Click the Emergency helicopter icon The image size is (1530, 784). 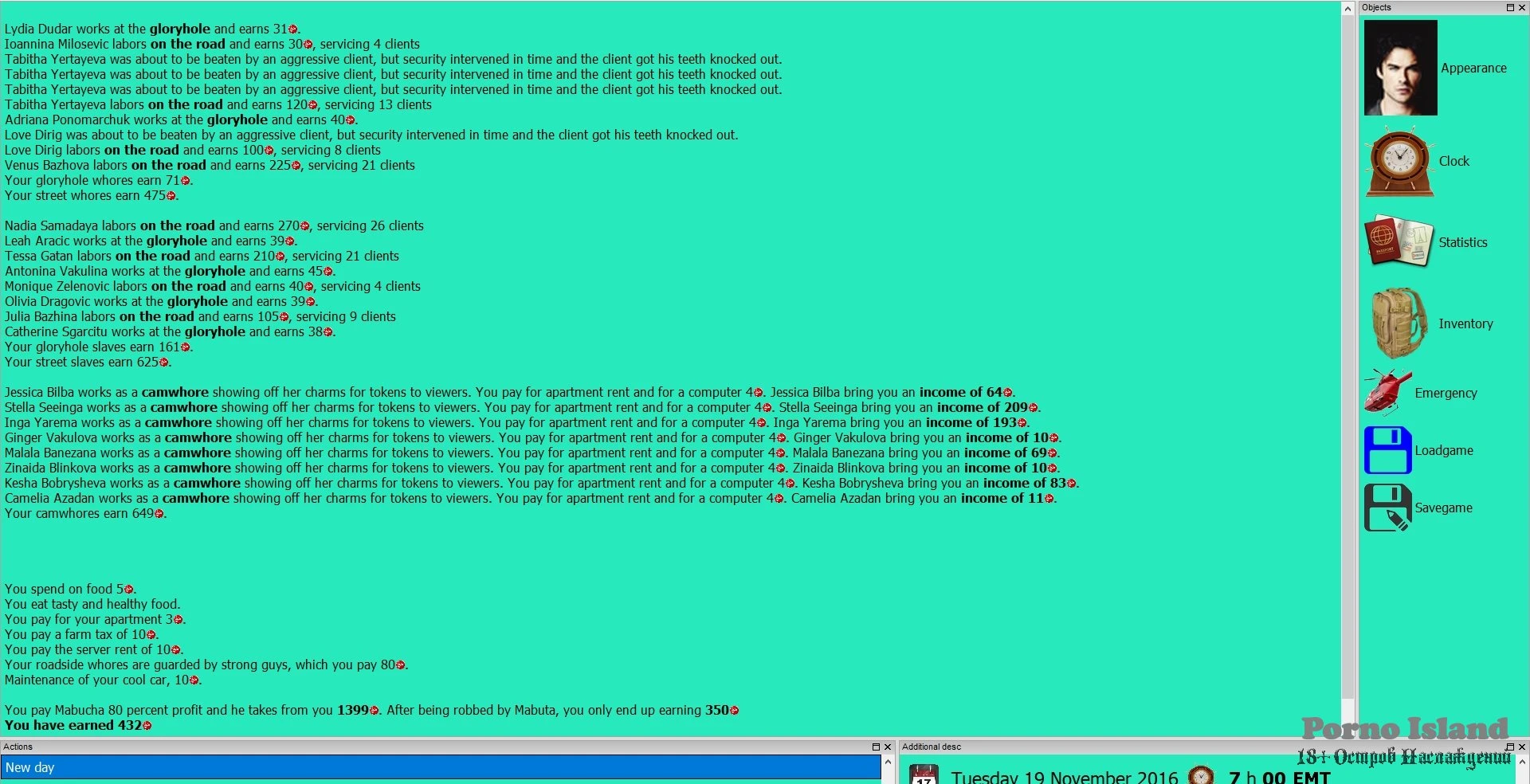click(1387, 392)
